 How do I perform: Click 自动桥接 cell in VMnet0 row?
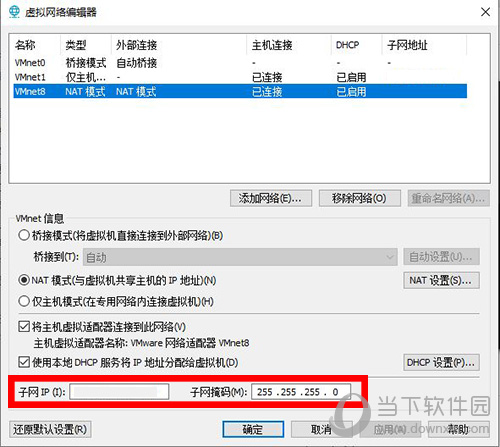coord(137,63)
